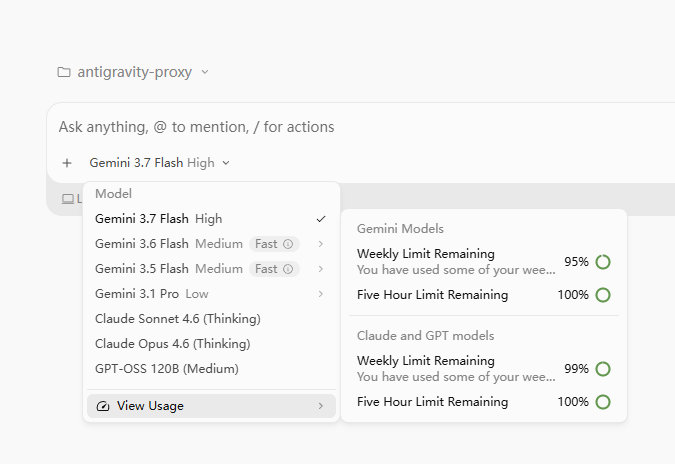The image size is (675, 464).
Task: Click the Fast badge on Gemini 3.6 Flash
Action: 274,244
